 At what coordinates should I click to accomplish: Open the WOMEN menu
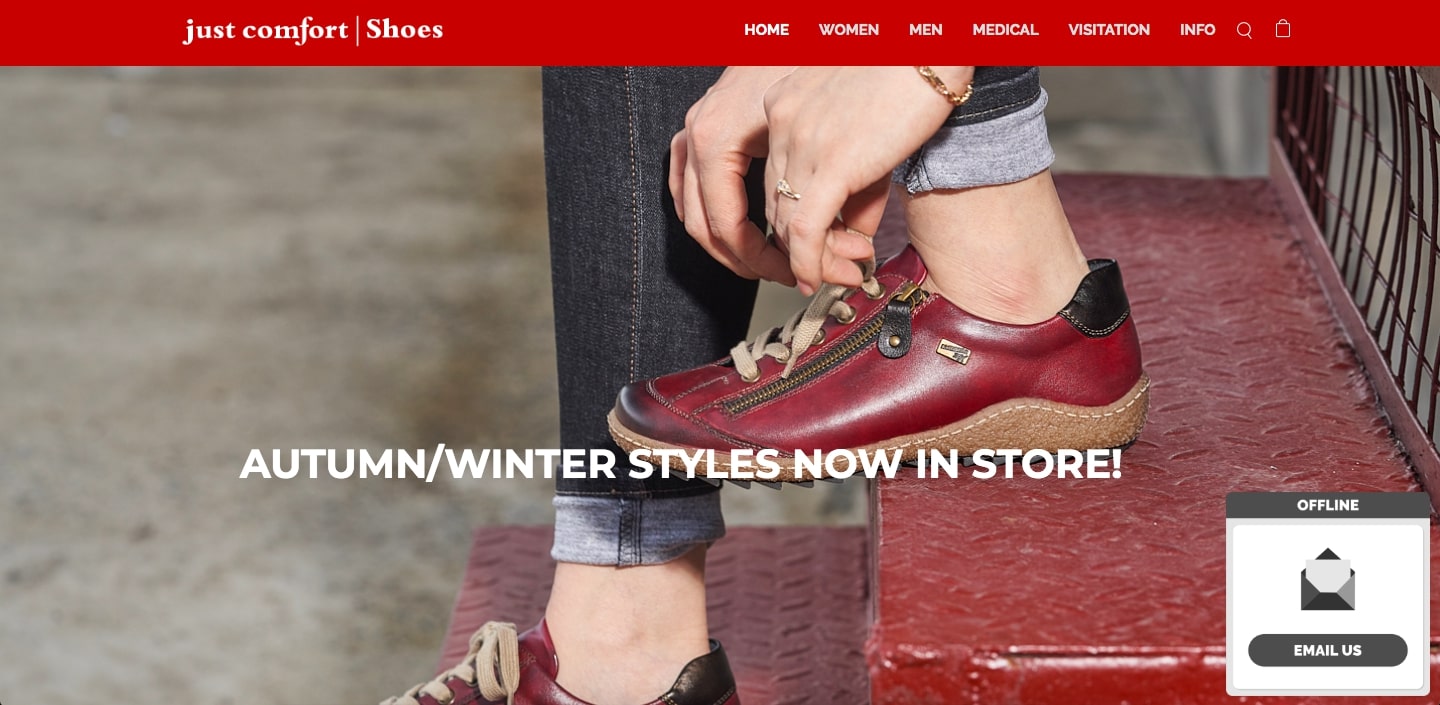(x=849, y=30)
